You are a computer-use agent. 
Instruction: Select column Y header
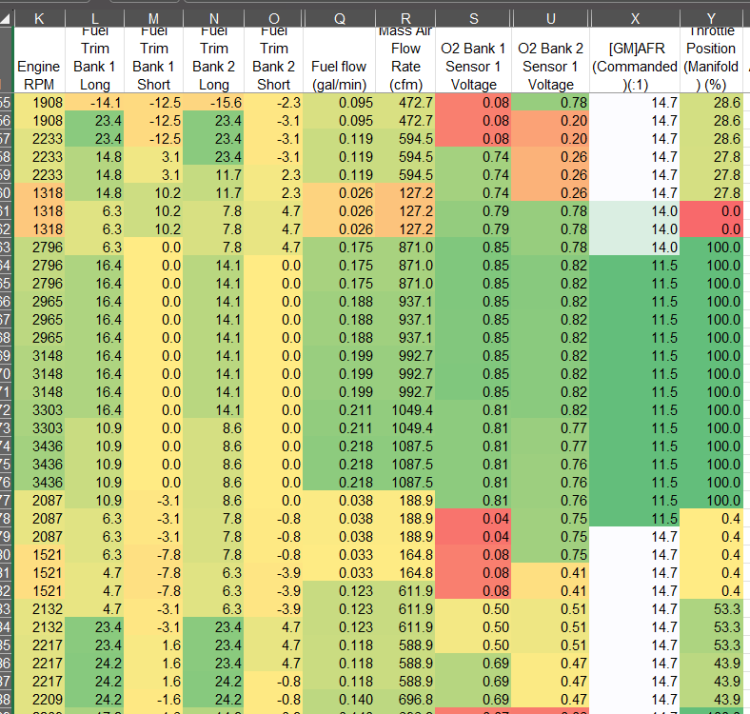click(x=711, y=19)
